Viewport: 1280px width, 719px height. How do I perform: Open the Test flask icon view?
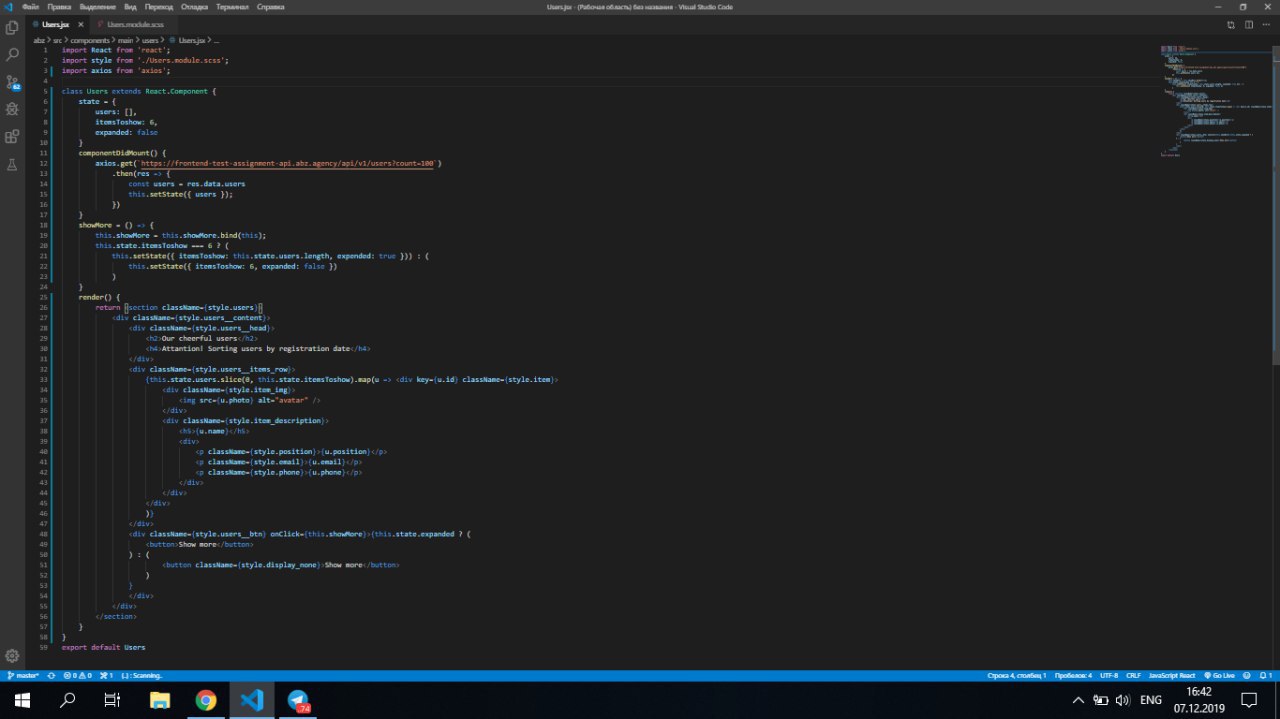pyautogui.click(x=12, y=164)
